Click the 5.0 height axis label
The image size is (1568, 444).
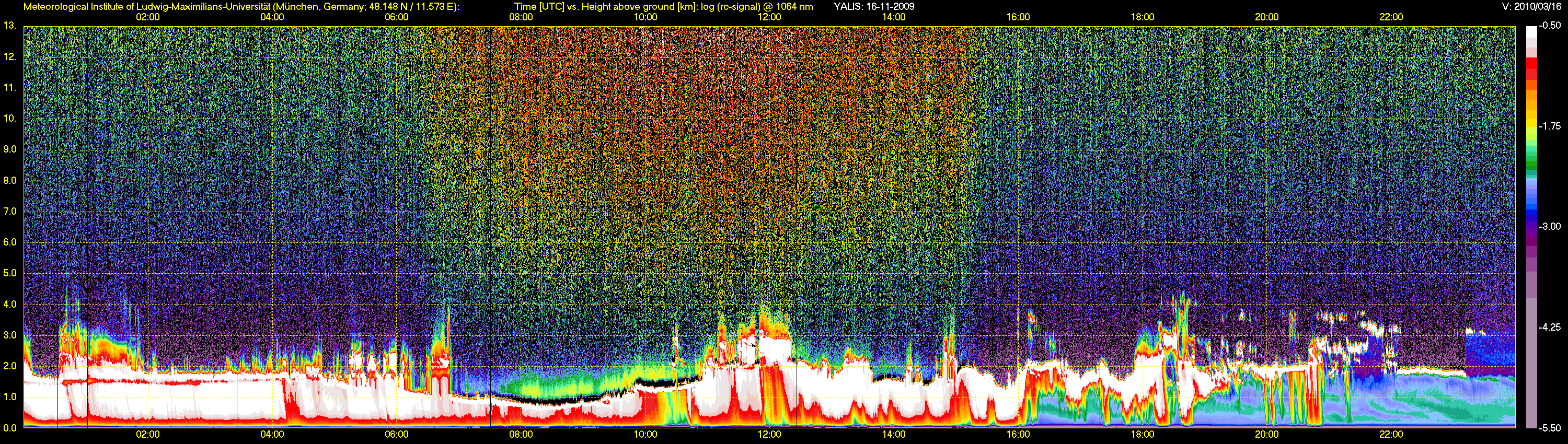(10, 273)
